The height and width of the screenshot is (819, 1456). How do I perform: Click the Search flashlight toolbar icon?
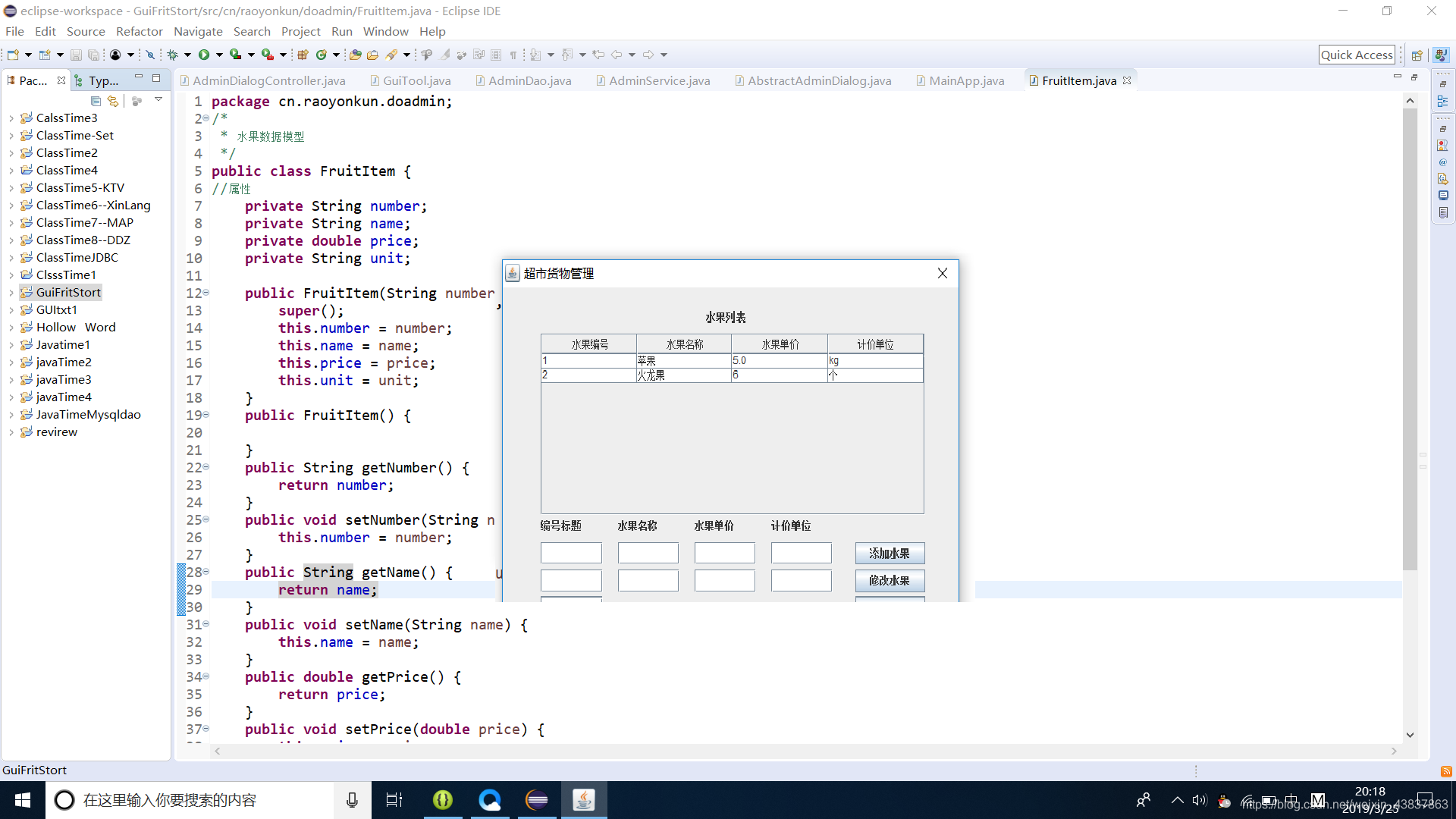click(392, 55)
